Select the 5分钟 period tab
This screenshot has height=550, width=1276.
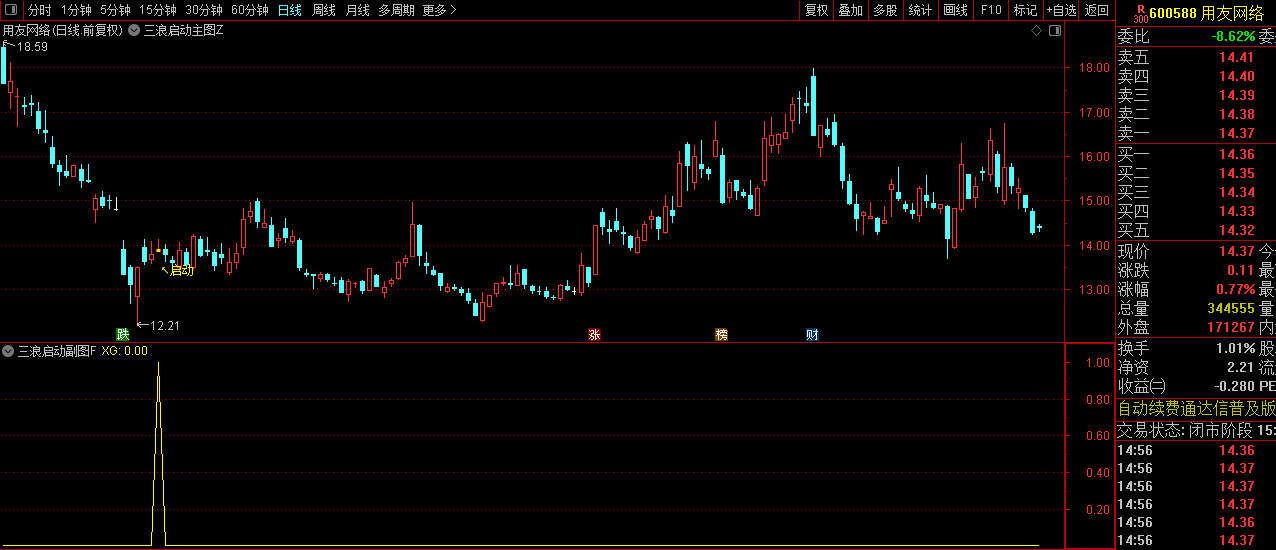click(x=115, y=10)
